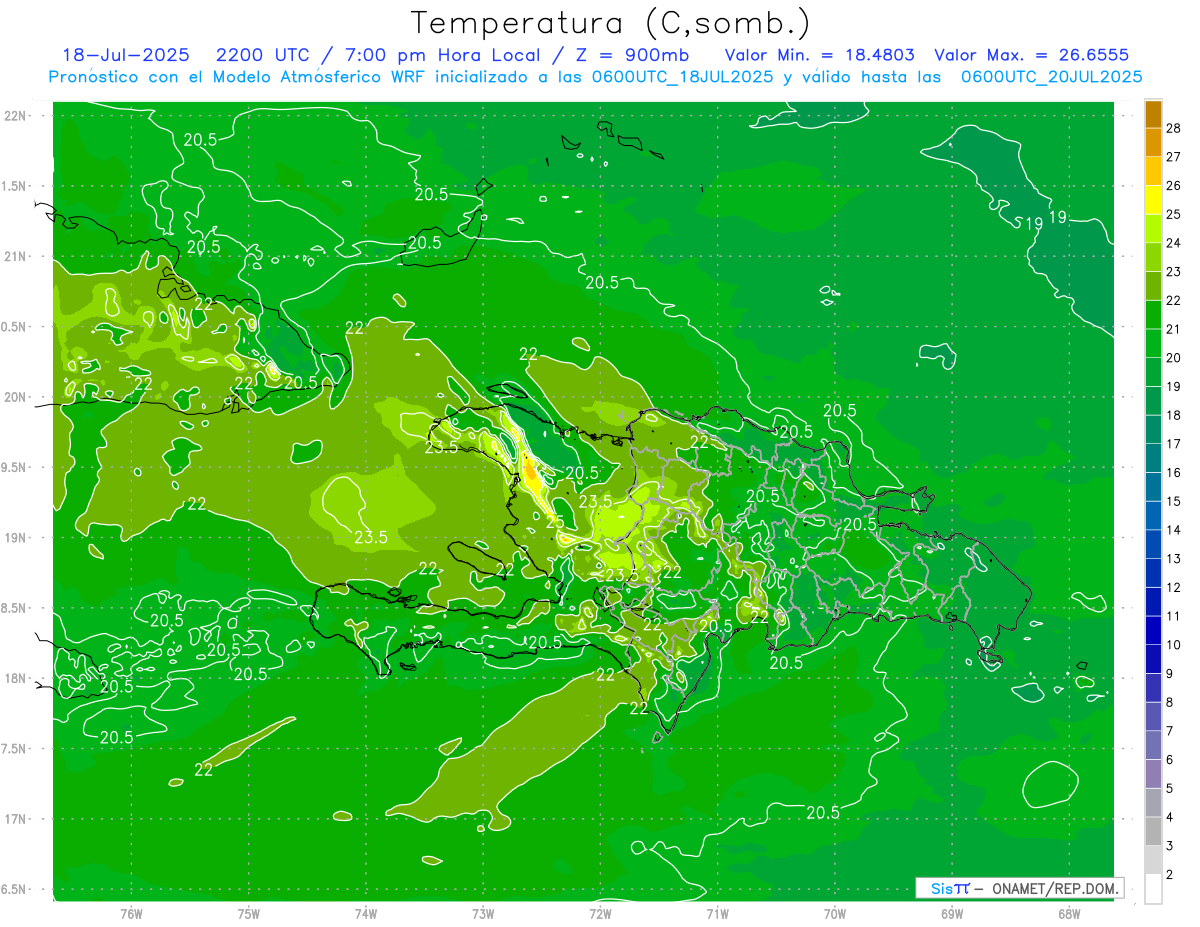
Task: Click the longitude axis label "71W"
Action: coord(717,913)
